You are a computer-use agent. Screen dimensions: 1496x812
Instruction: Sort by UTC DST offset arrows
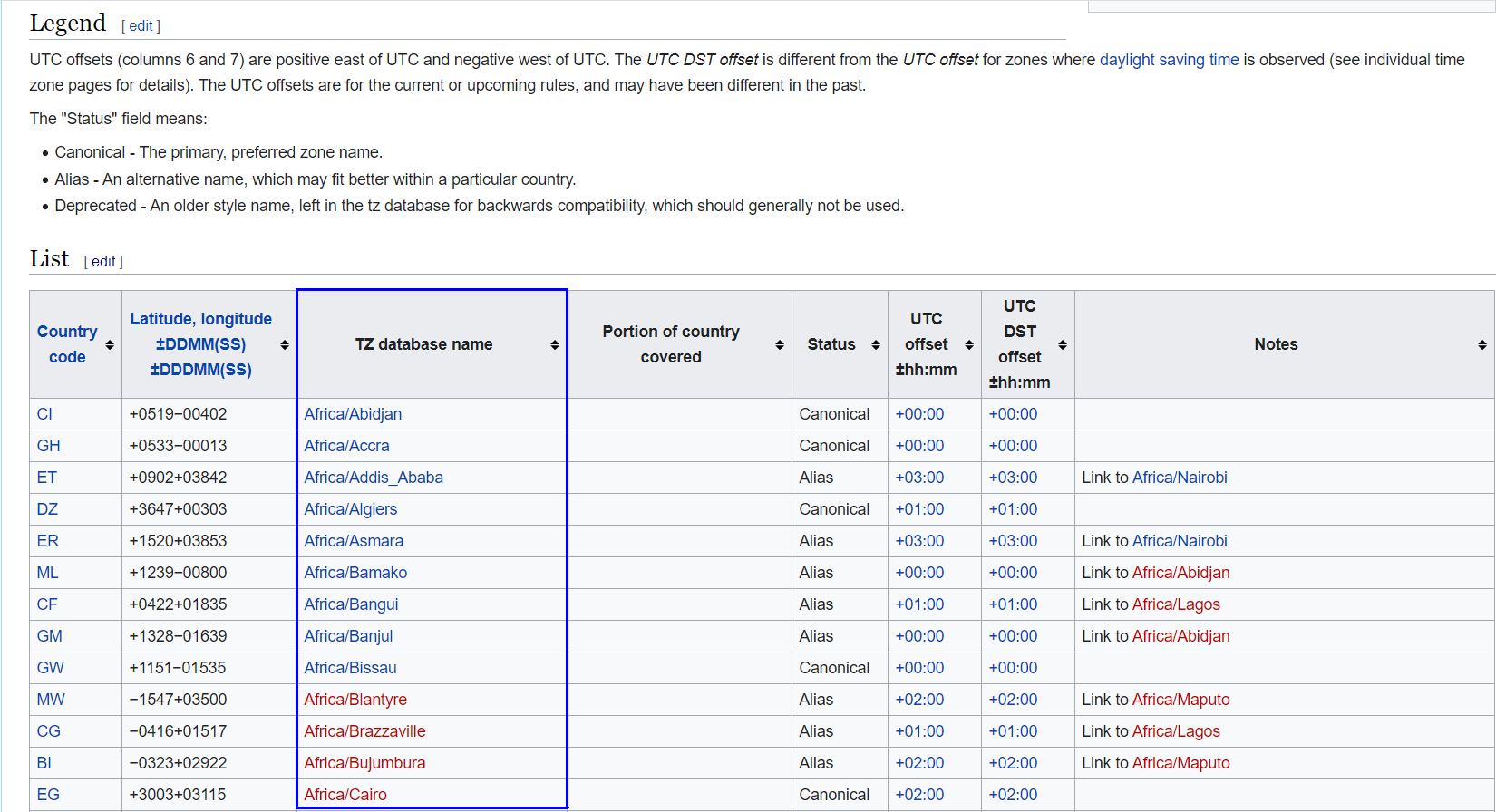pos(1063,345)
